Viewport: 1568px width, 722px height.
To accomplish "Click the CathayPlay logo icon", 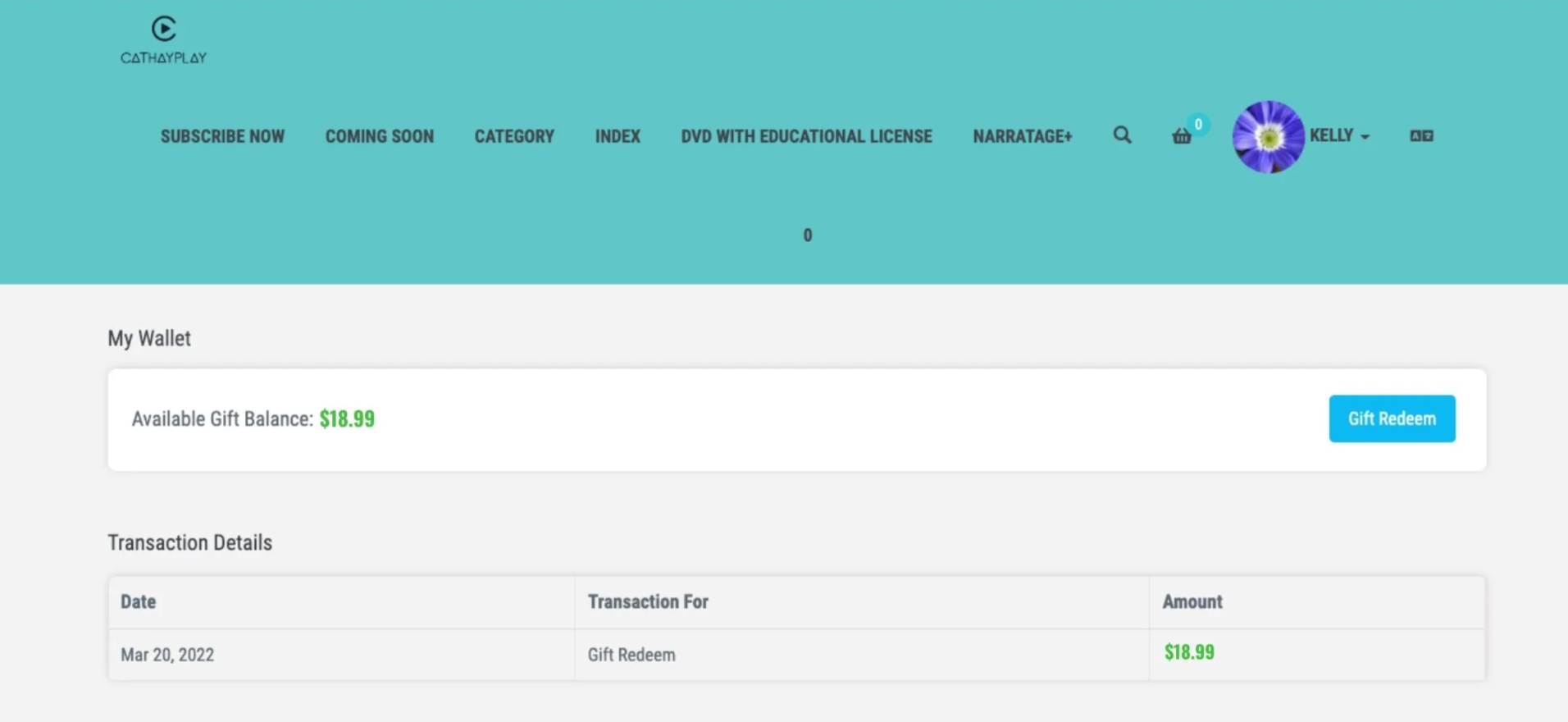I will pos(163,30).
